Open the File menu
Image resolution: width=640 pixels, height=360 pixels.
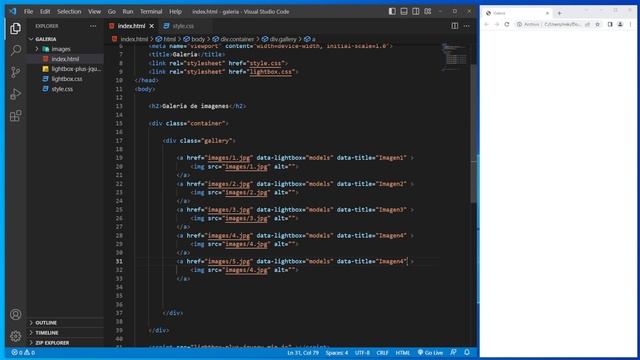point(28,11)
